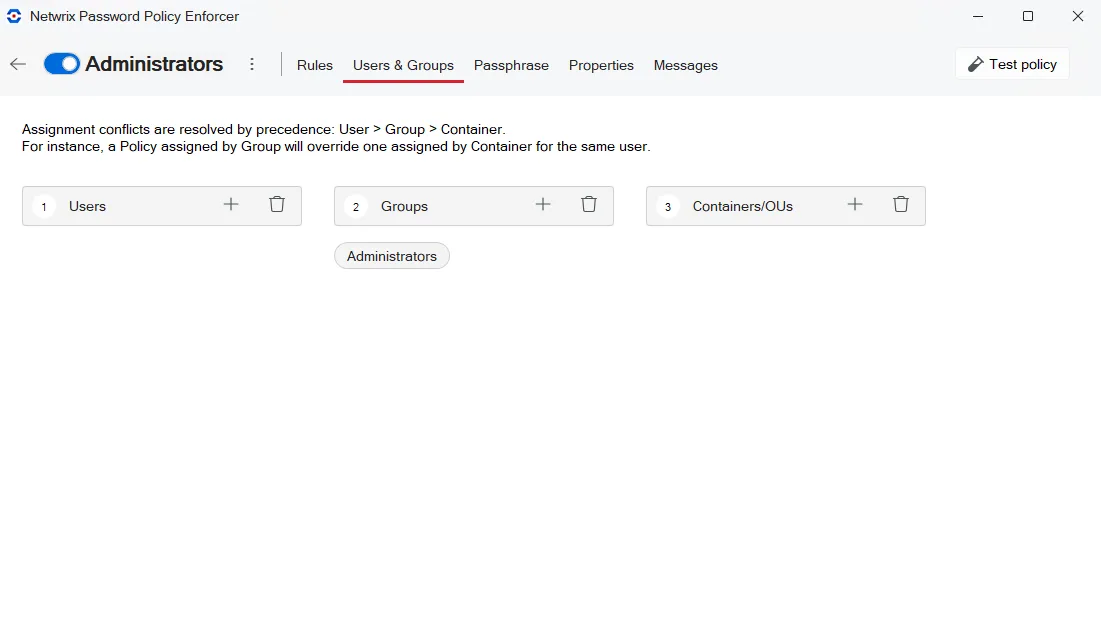Minimize the Password Policy Enforcer window
This screenshot has height=621, width=1101.
click(978, 16)
